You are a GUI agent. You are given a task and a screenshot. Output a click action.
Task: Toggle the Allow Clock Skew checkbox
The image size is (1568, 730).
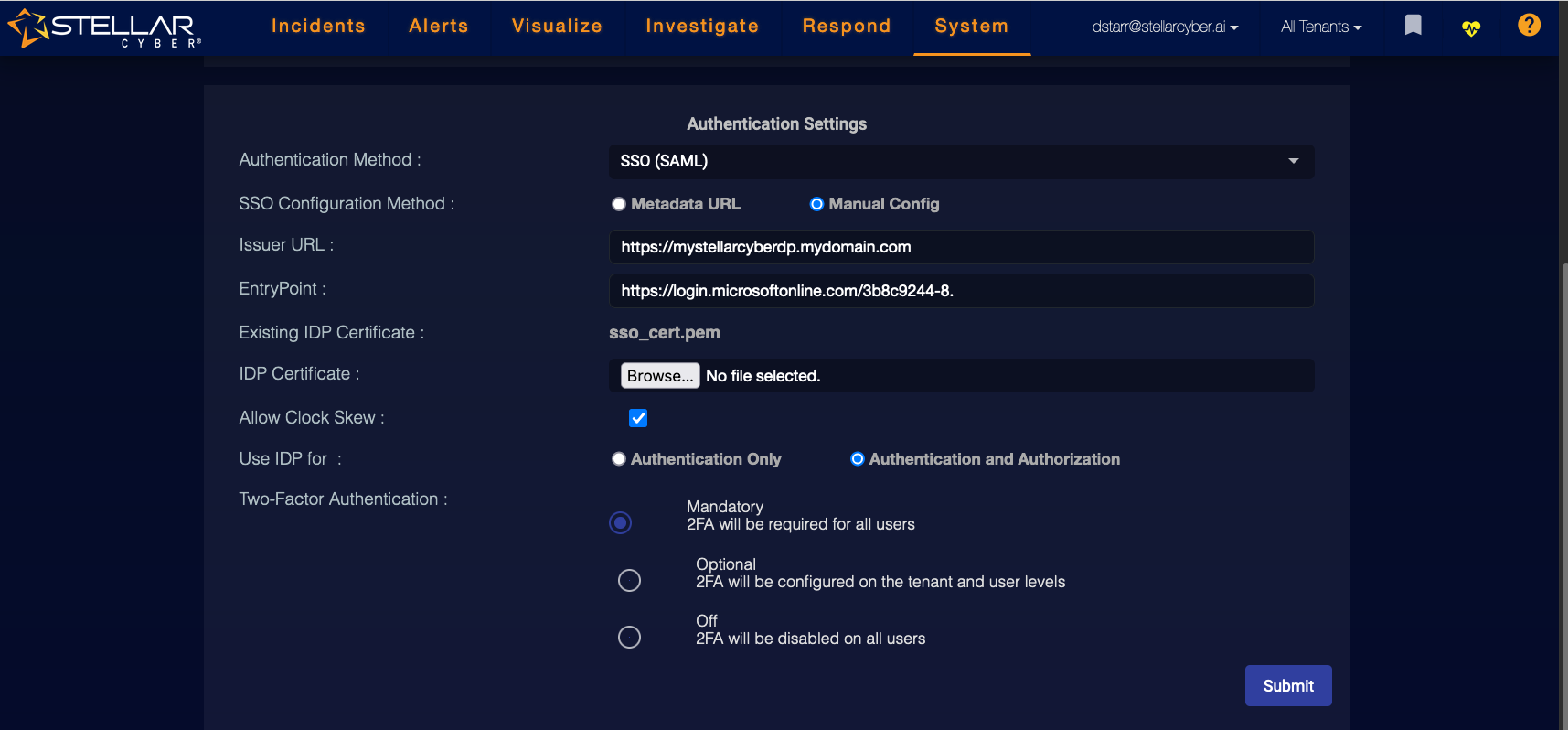click(638, 418)
